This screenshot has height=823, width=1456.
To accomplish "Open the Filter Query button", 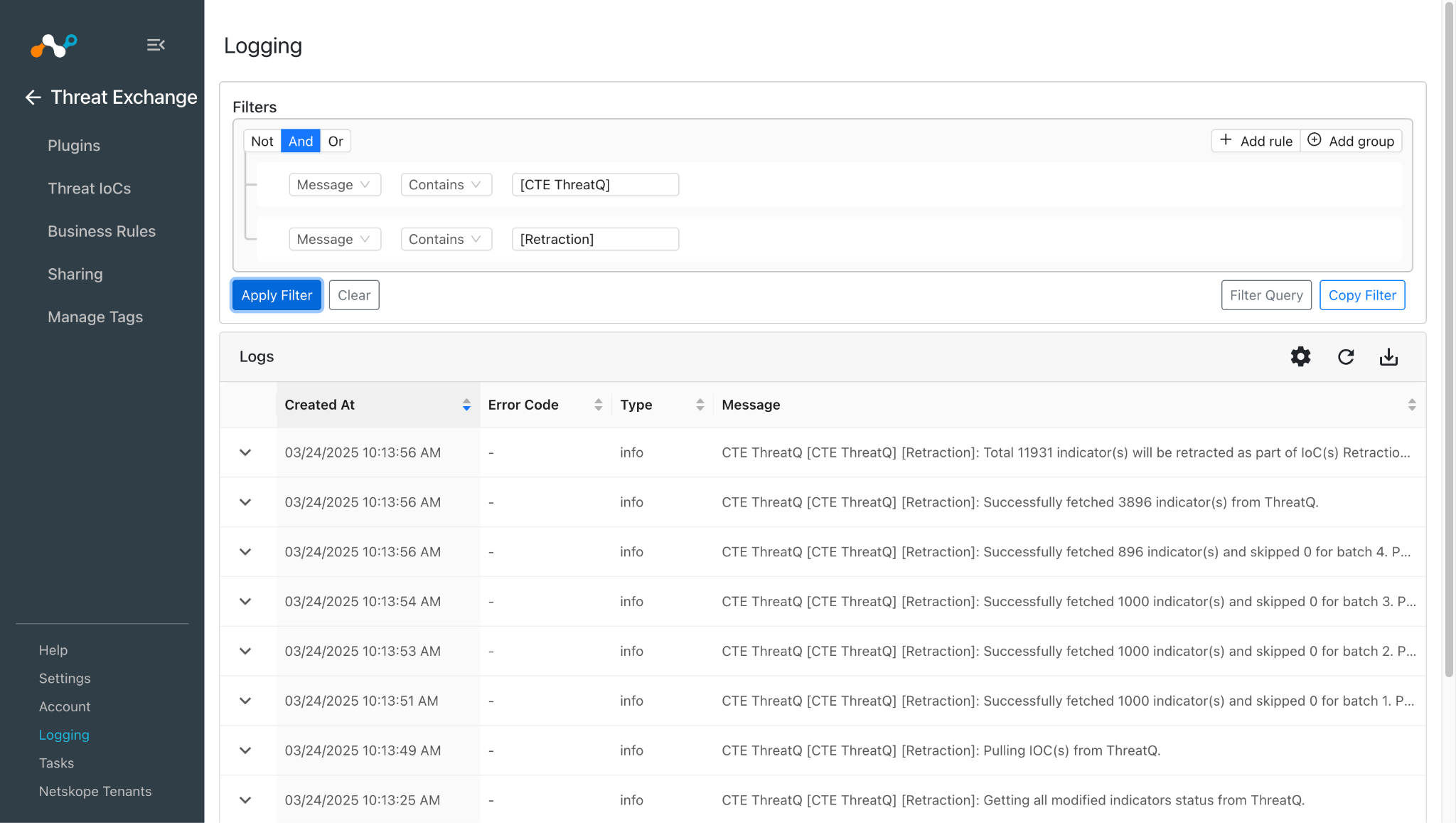I will tap(1266, 295).
